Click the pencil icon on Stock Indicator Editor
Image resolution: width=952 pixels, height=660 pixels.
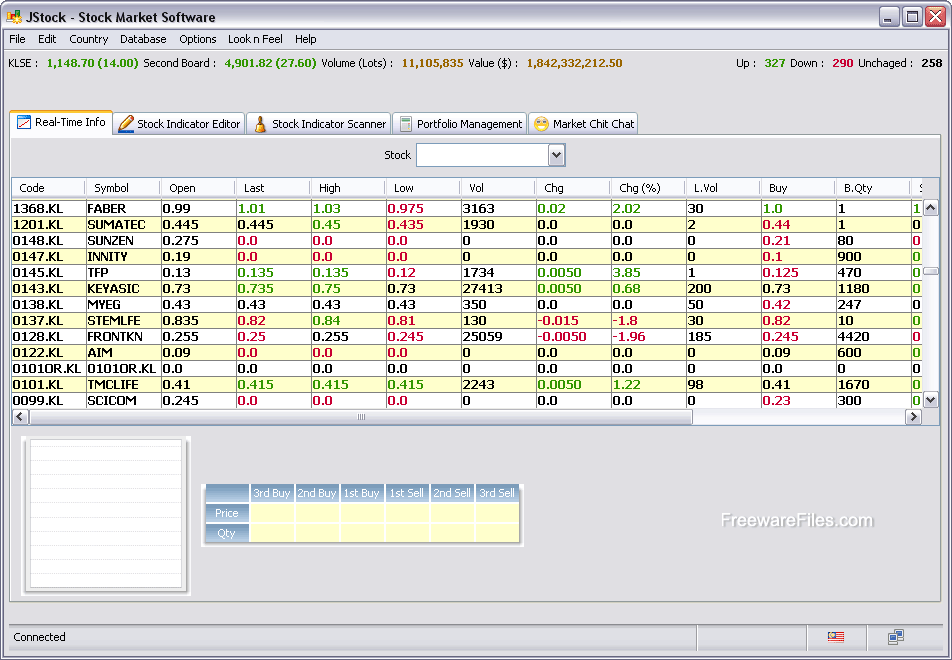point(126,124)
